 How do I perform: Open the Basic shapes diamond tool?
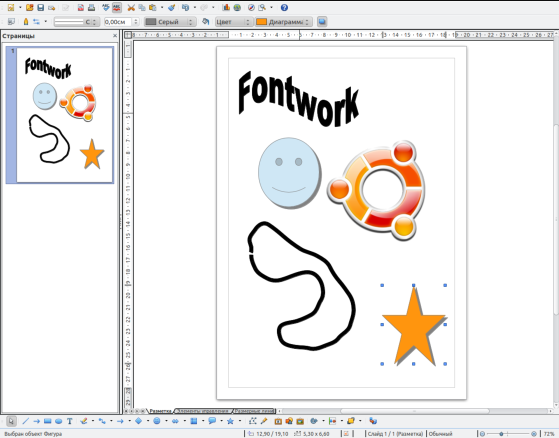click(139, 421)
